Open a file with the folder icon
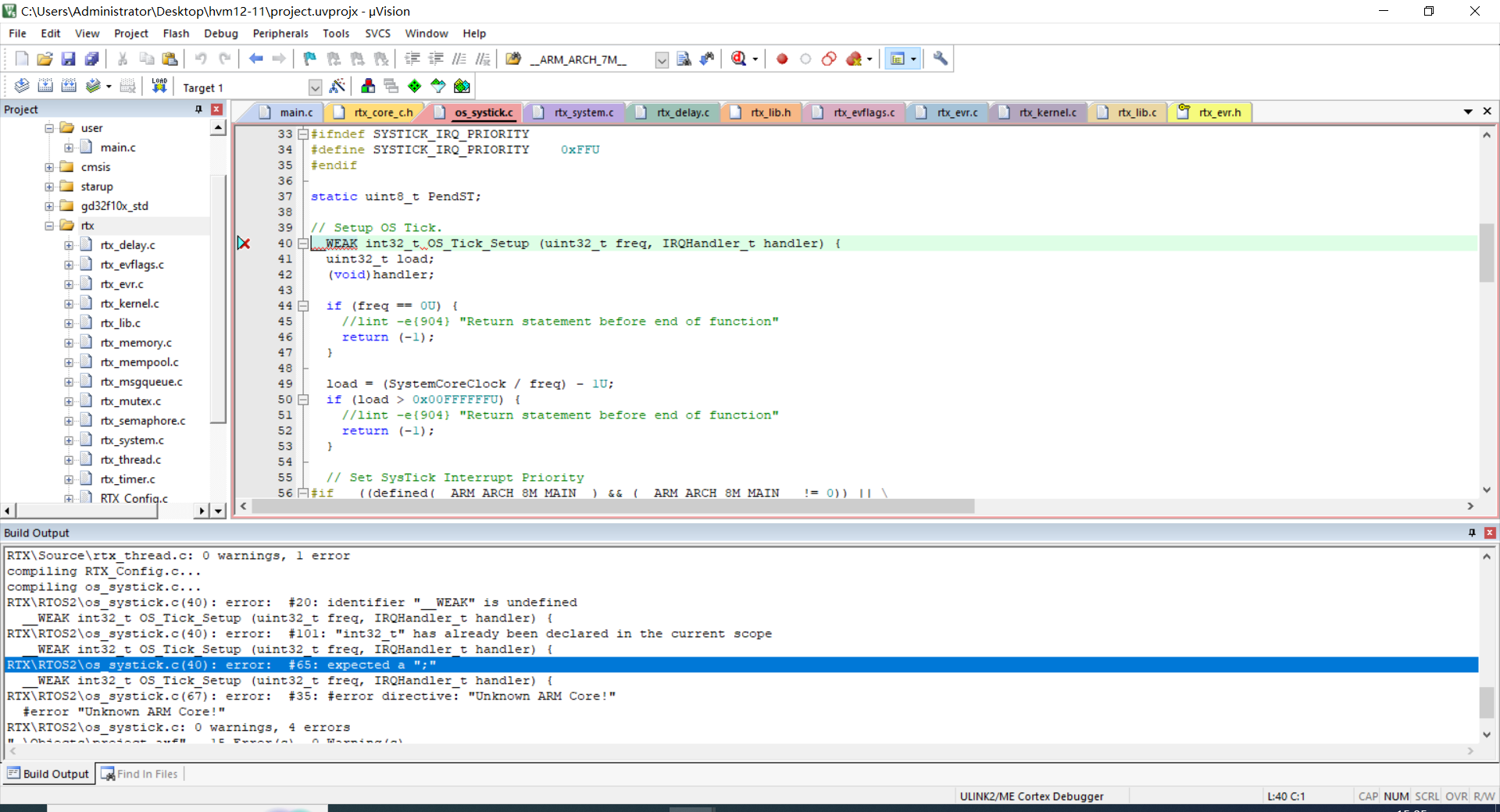The image size is (1500, 812). (x=45, y=59)
